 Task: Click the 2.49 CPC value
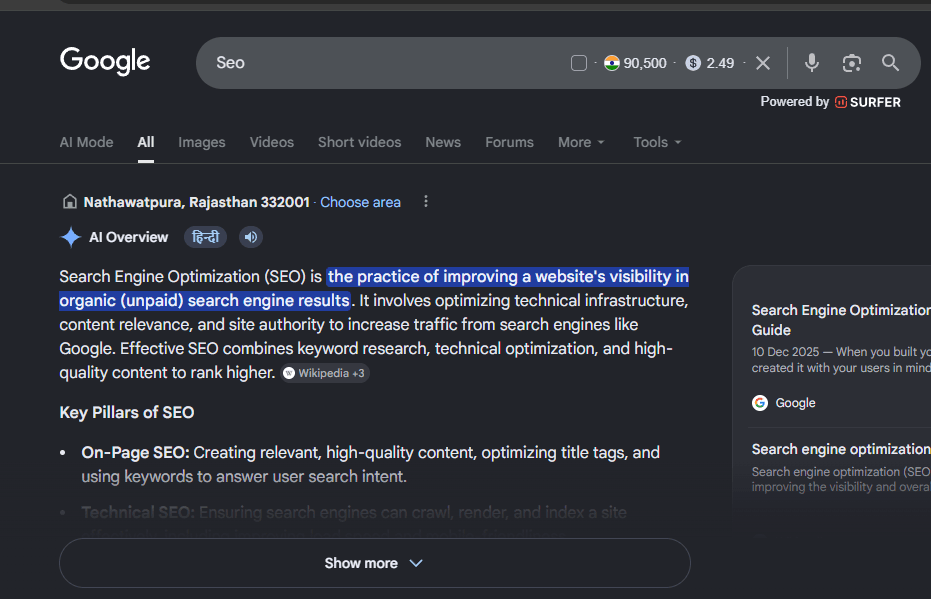(x=720, y=63)
